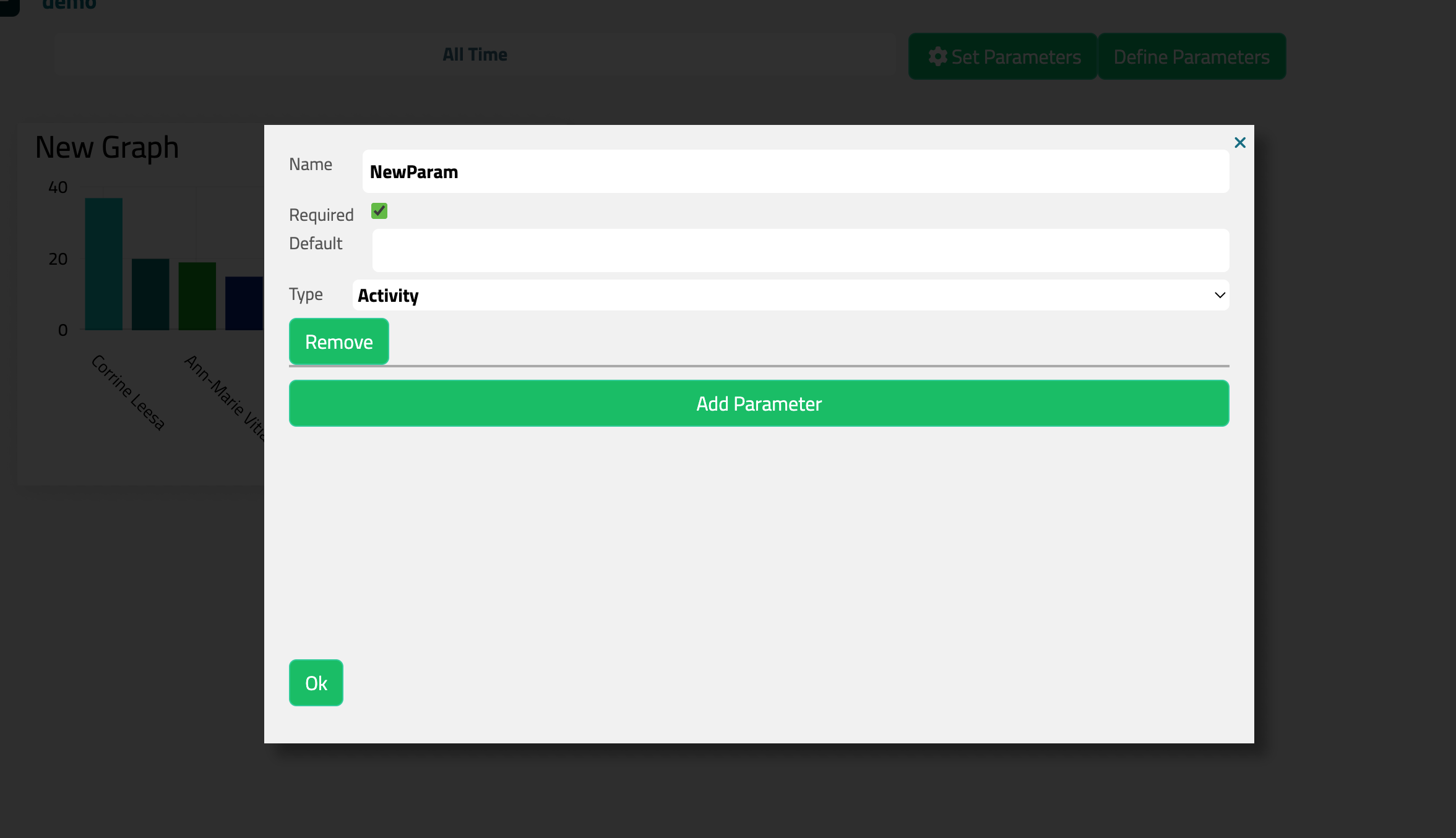Click the dark blue bar in chart
This screenshot has width=1456, height=838.
click(x=243, y=303)
